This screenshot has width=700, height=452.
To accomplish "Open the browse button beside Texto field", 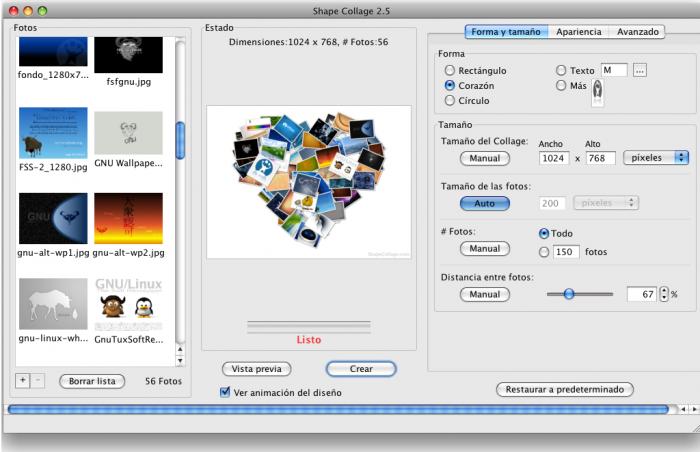I will (x=640, y=70).
